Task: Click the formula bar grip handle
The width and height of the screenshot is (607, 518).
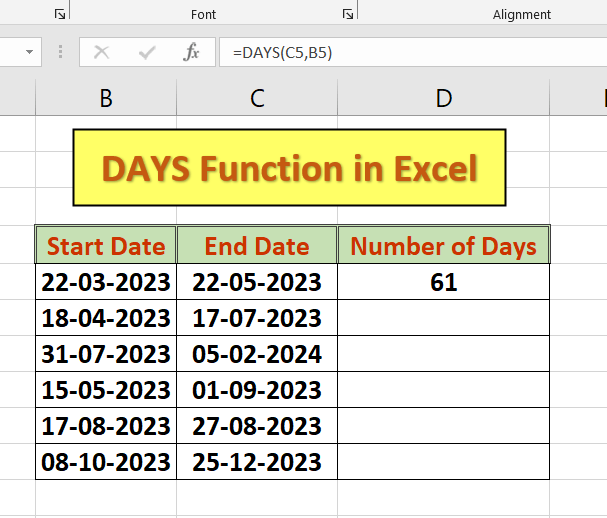Action: [x=60, y=52]
